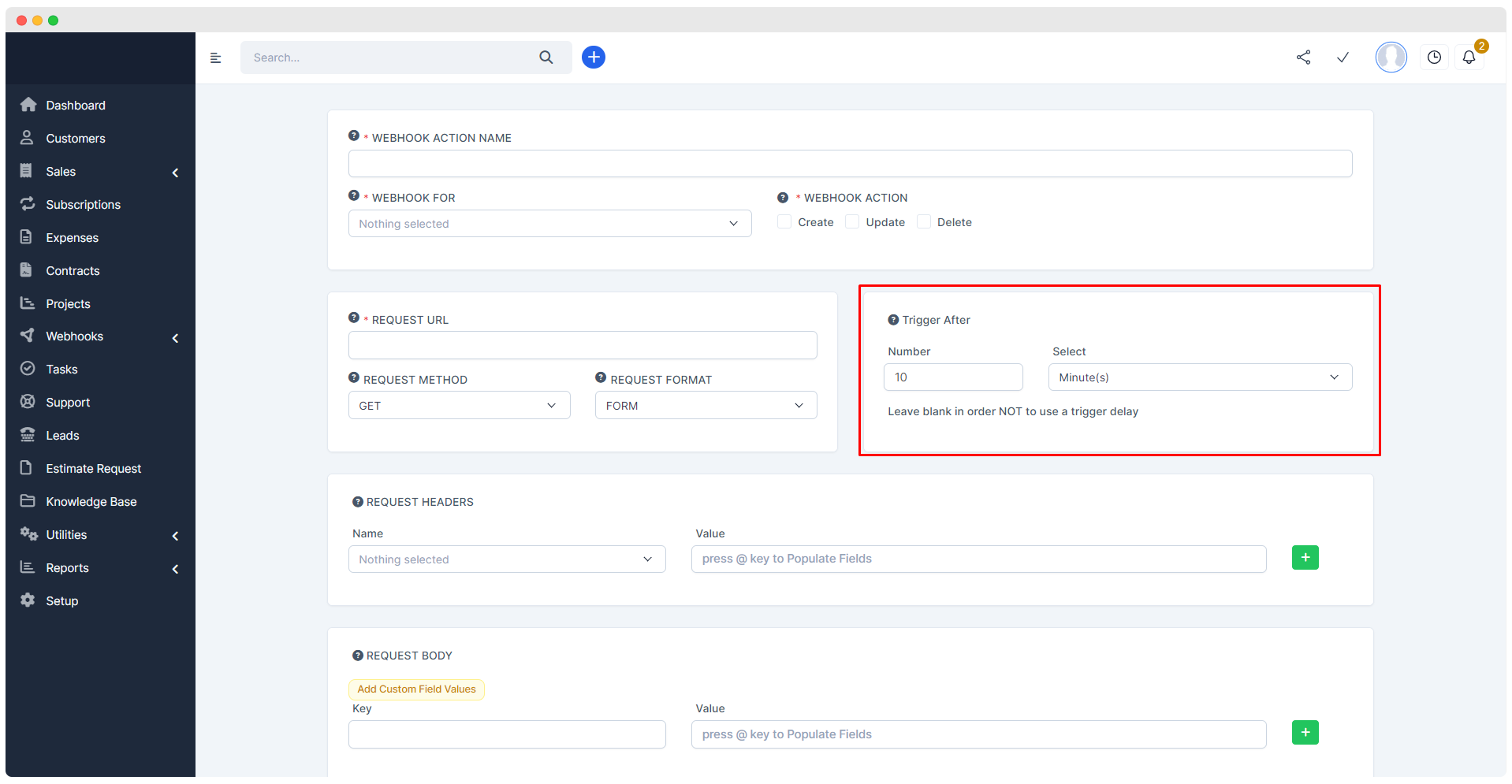Open the Webhooks section in sidebar
The image size is (1512, 784).
pyautogui.click(x=73, y=336)
